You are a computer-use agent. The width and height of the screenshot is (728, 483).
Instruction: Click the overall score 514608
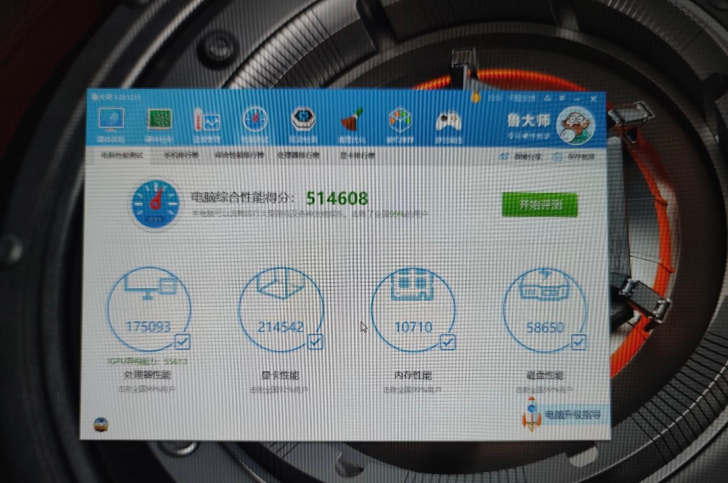pyautogui.click(x=337, y=199)
